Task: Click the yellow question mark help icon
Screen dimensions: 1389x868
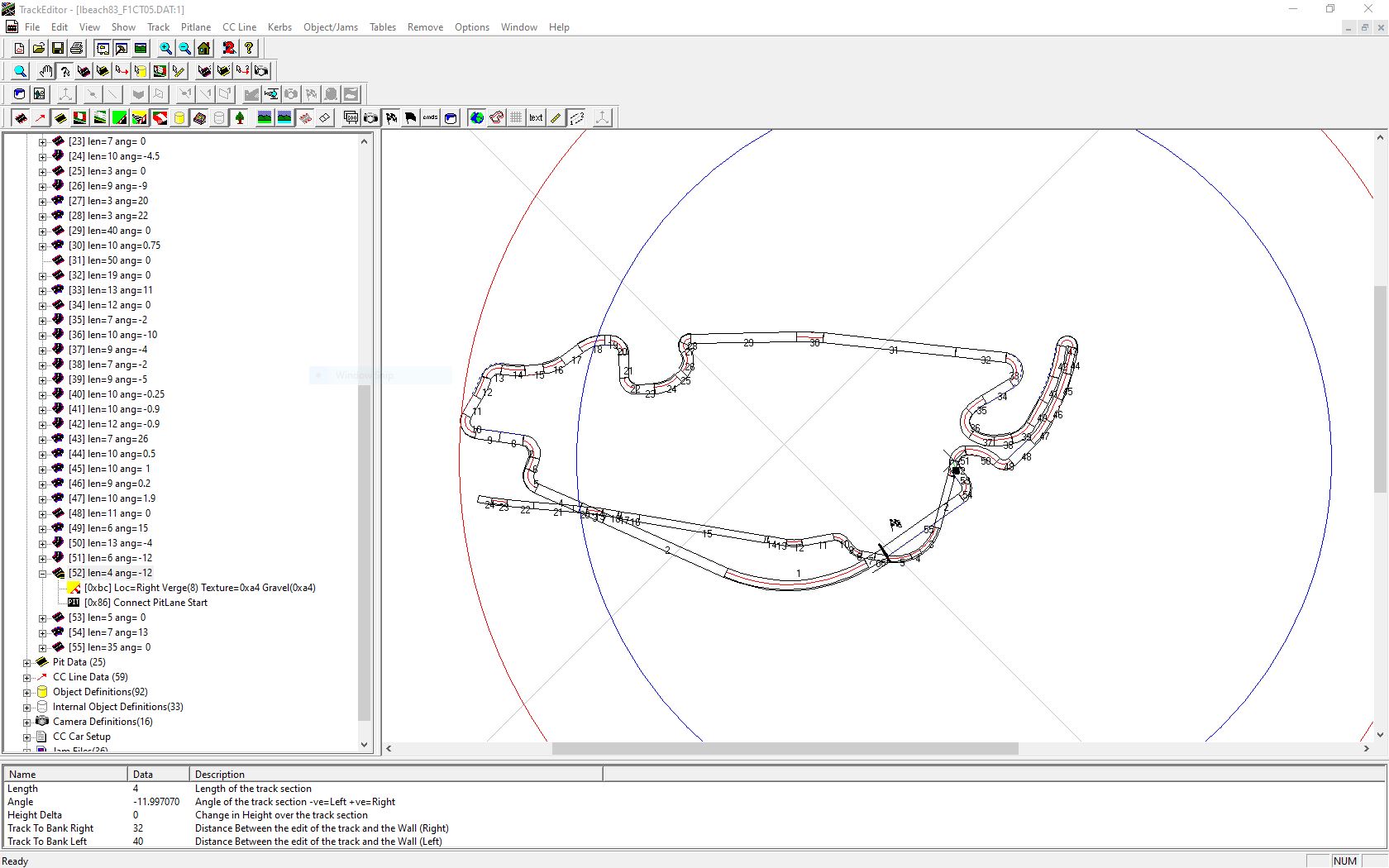Action: click(249, 49)
